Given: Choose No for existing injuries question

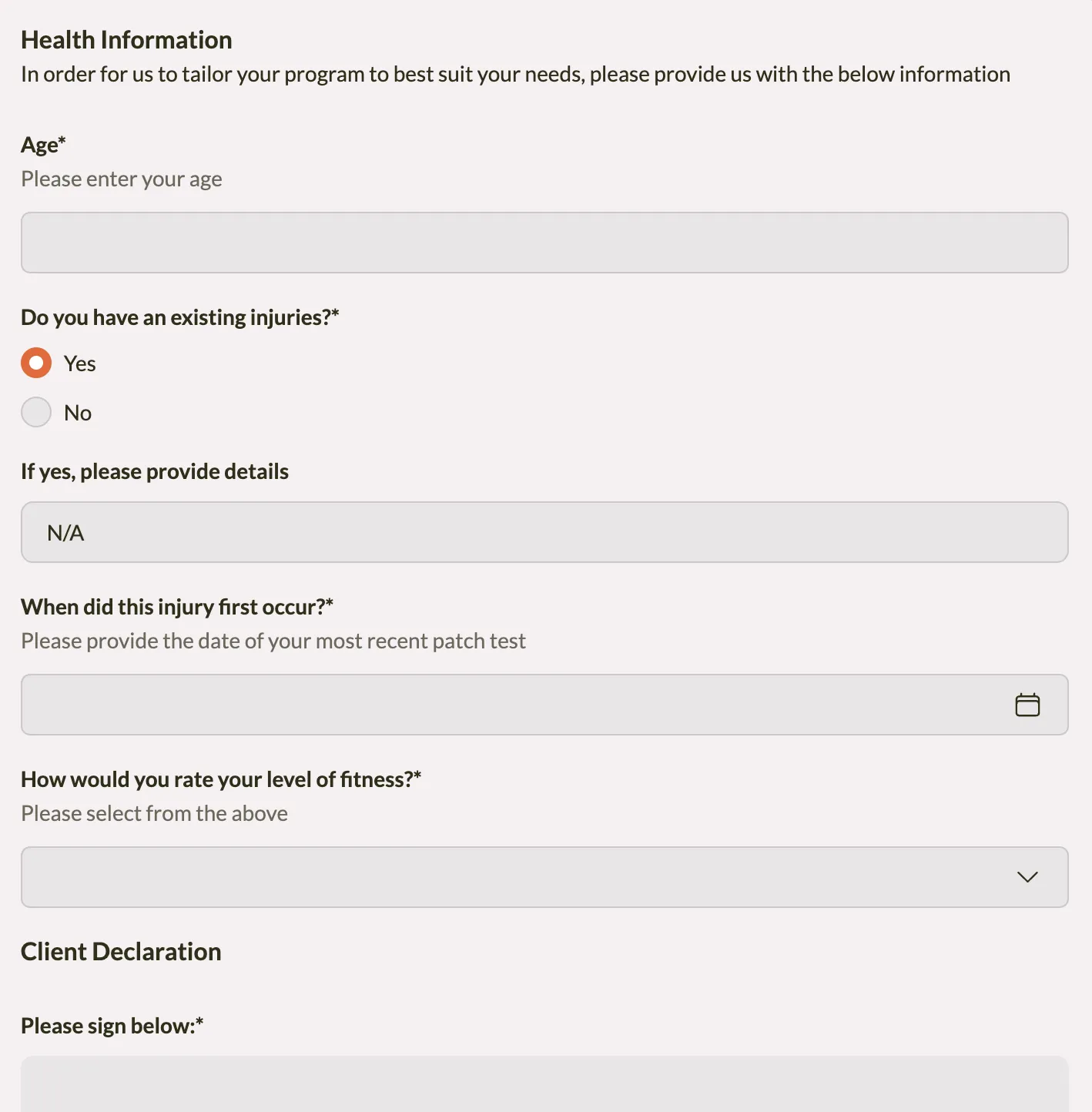Looking at the screenshot, I should pyautogui.click(x=35, y=412).
